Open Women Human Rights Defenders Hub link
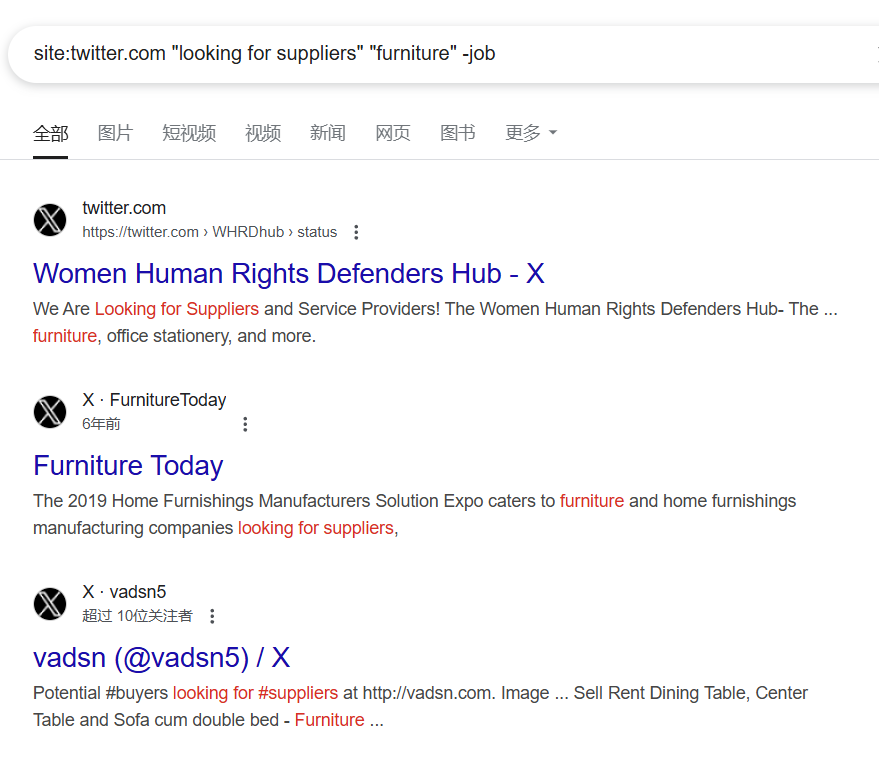This screenshot has width=879, height=777. 289,274
